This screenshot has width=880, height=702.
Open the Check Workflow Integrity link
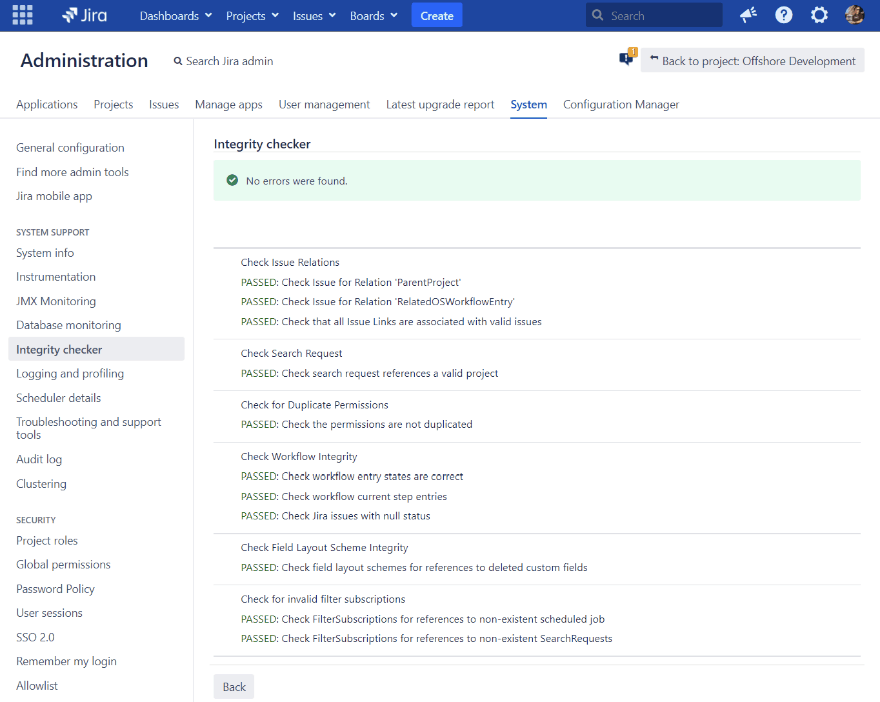tap(297, 456)
